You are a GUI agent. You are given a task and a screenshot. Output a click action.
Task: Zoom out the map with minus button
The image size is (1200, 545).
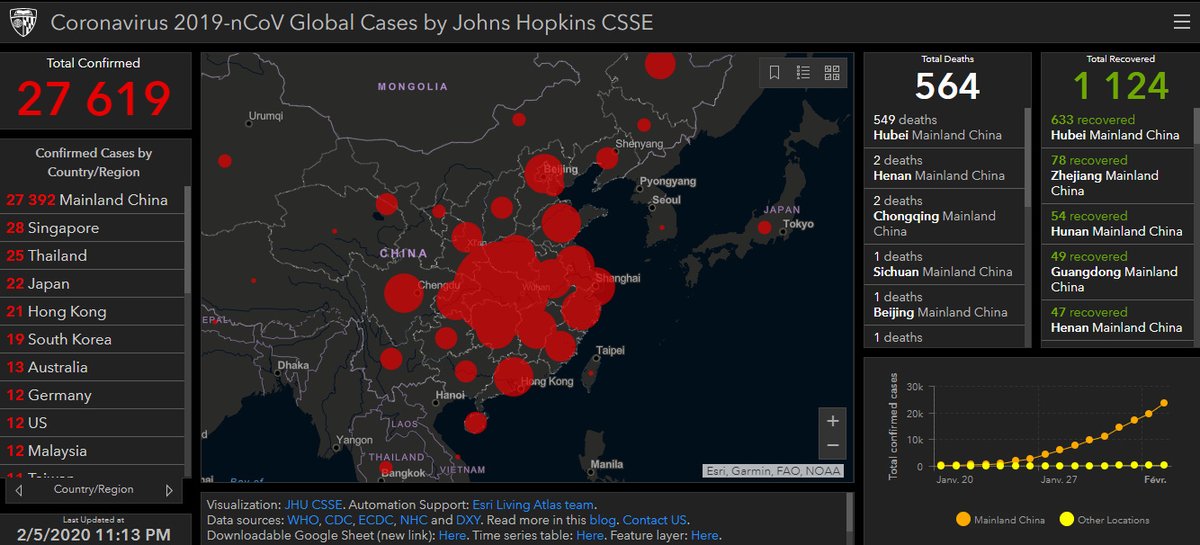(832, 446)
